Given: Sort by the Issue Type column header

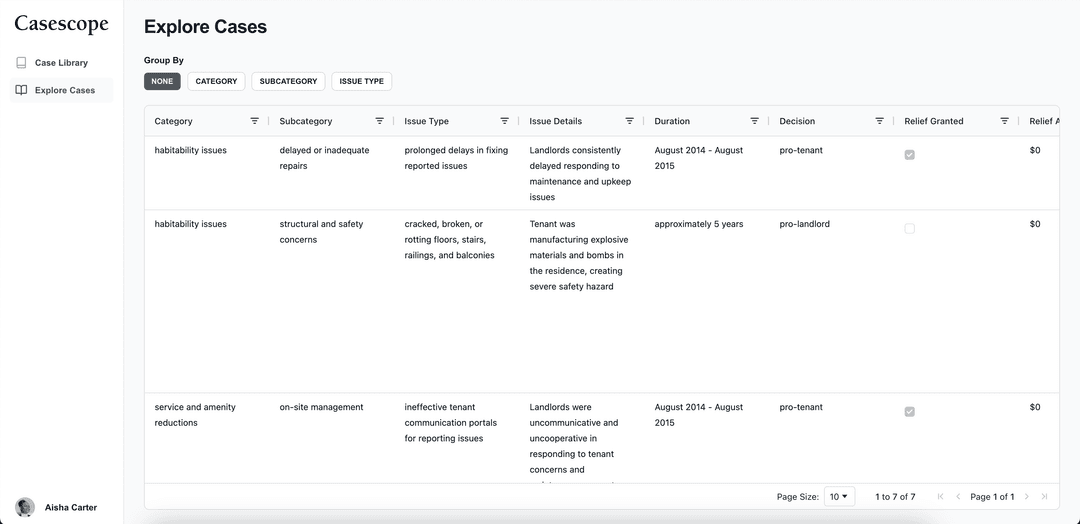Looking at the screenshot, I should 426,121.
